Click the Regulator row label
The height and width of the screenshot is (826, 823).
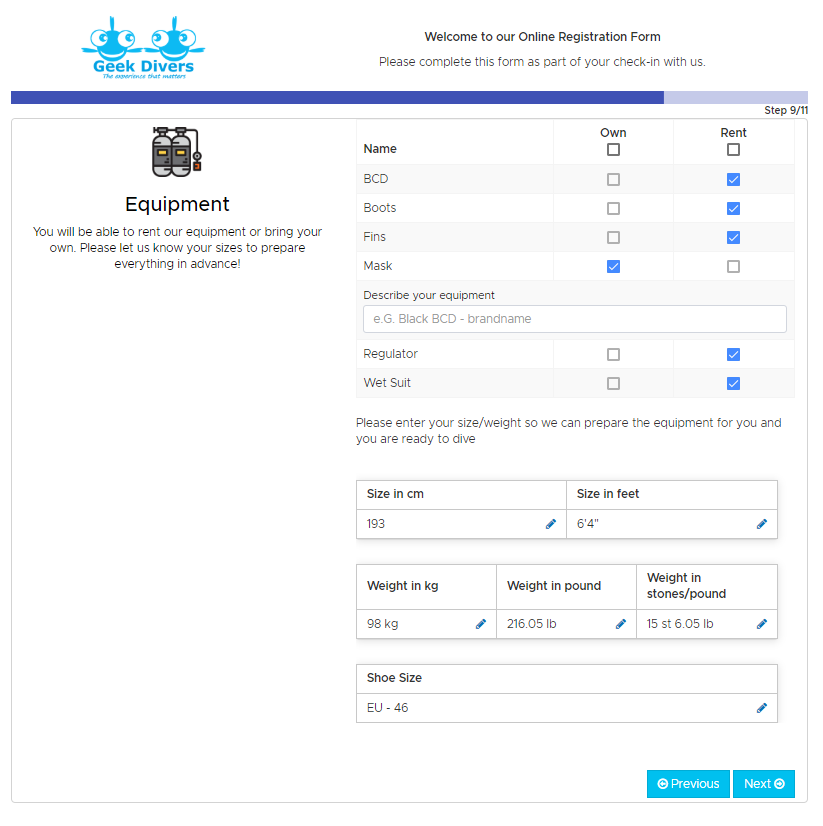tap(390, 354)
